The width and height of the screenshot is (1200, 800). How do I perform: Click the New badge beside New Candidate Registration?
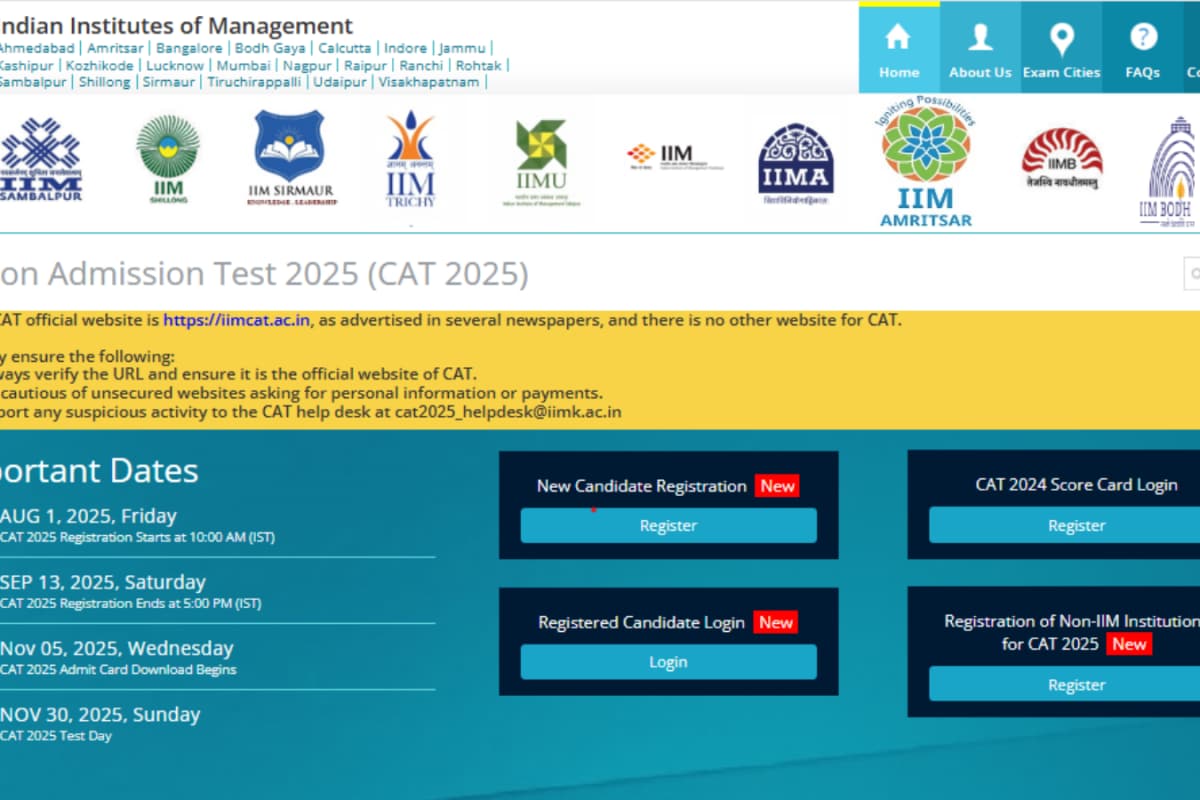[x=777, y=486]
